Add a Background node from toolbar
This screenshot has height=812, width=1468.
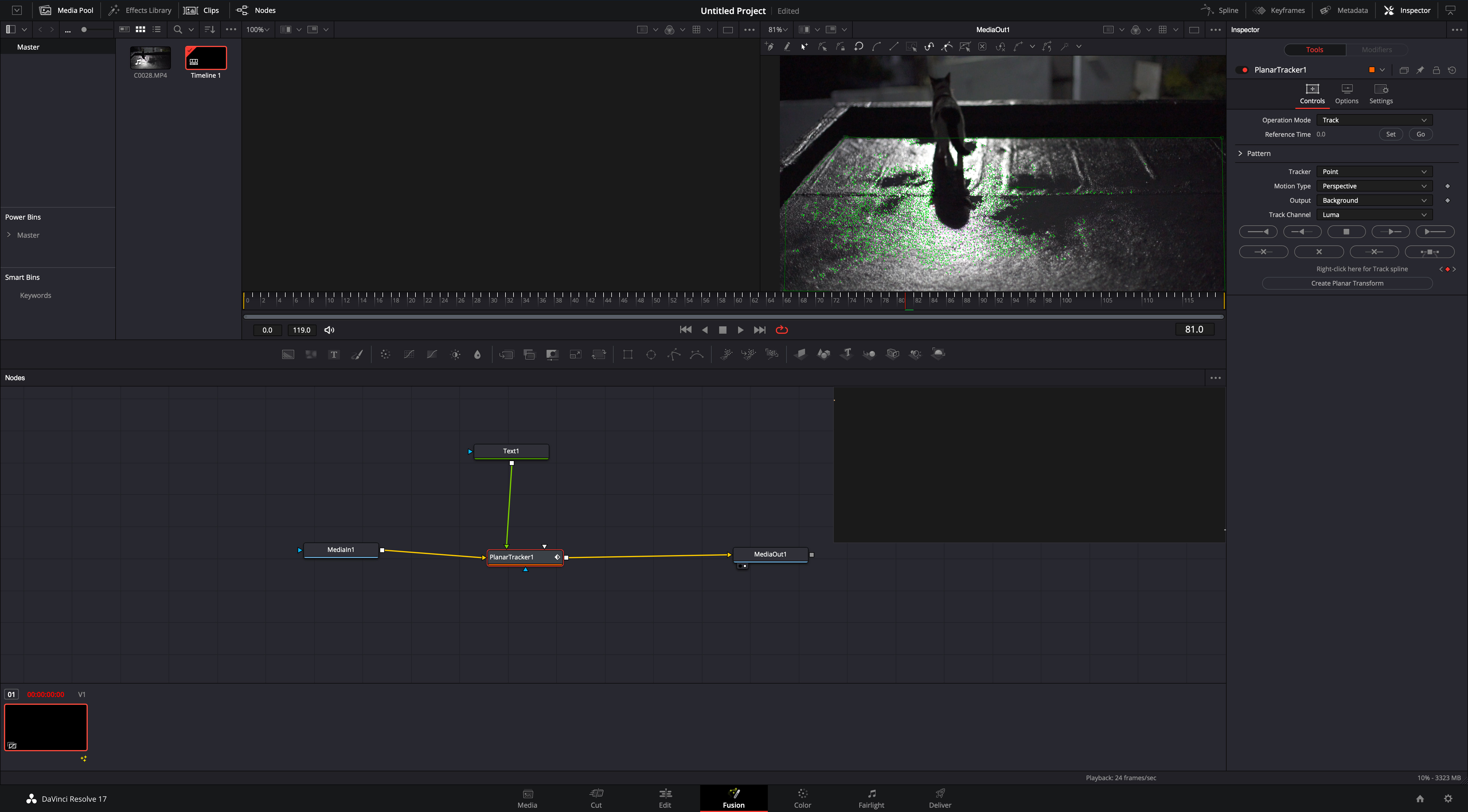pos(288,354)
